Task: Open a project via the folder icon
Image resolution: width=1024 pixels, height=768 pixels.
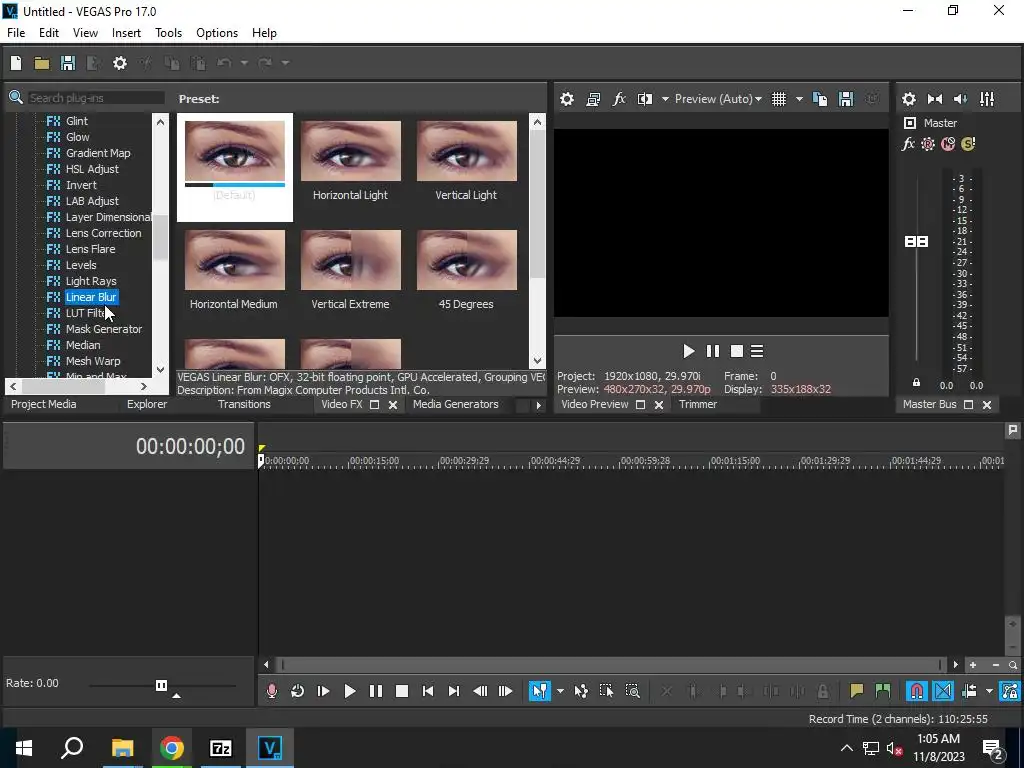Action: point(42,63)
